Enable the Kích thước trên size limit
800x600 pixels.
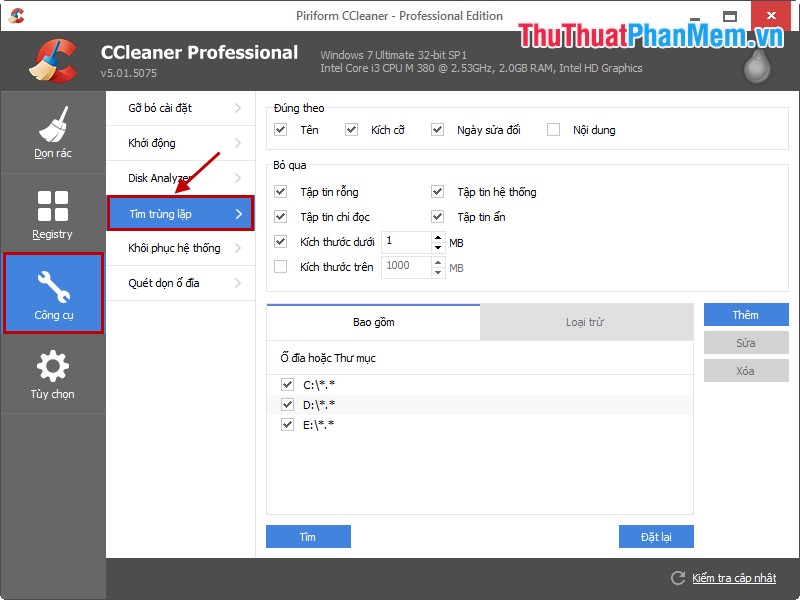281,266
